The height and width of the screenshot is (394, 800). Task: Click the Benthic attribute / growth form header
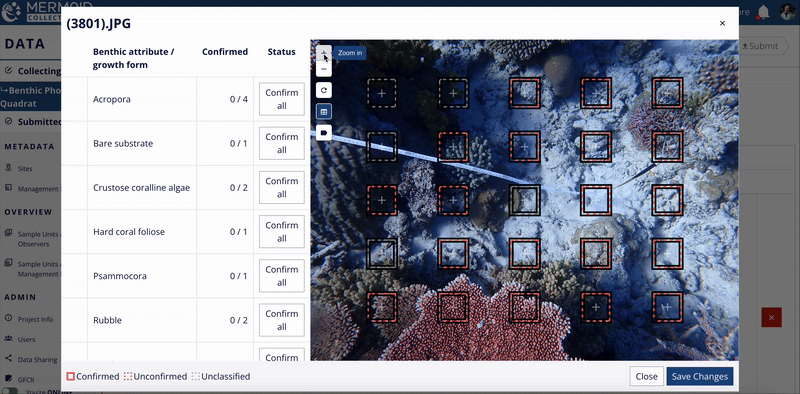134,58
